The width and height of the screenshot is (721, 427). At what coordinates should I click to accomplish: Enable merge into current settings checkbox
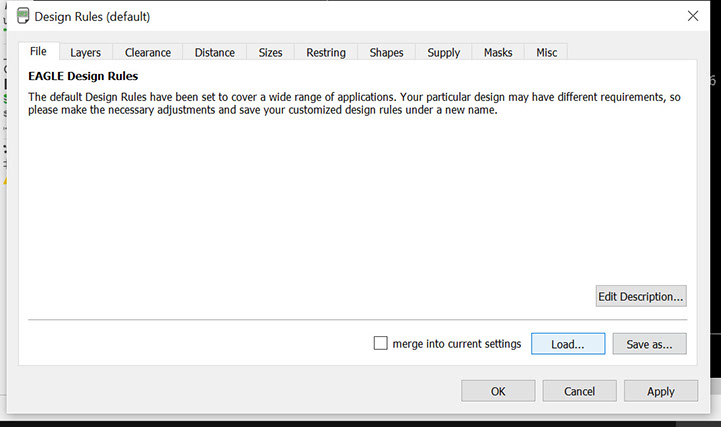(380, 343)
